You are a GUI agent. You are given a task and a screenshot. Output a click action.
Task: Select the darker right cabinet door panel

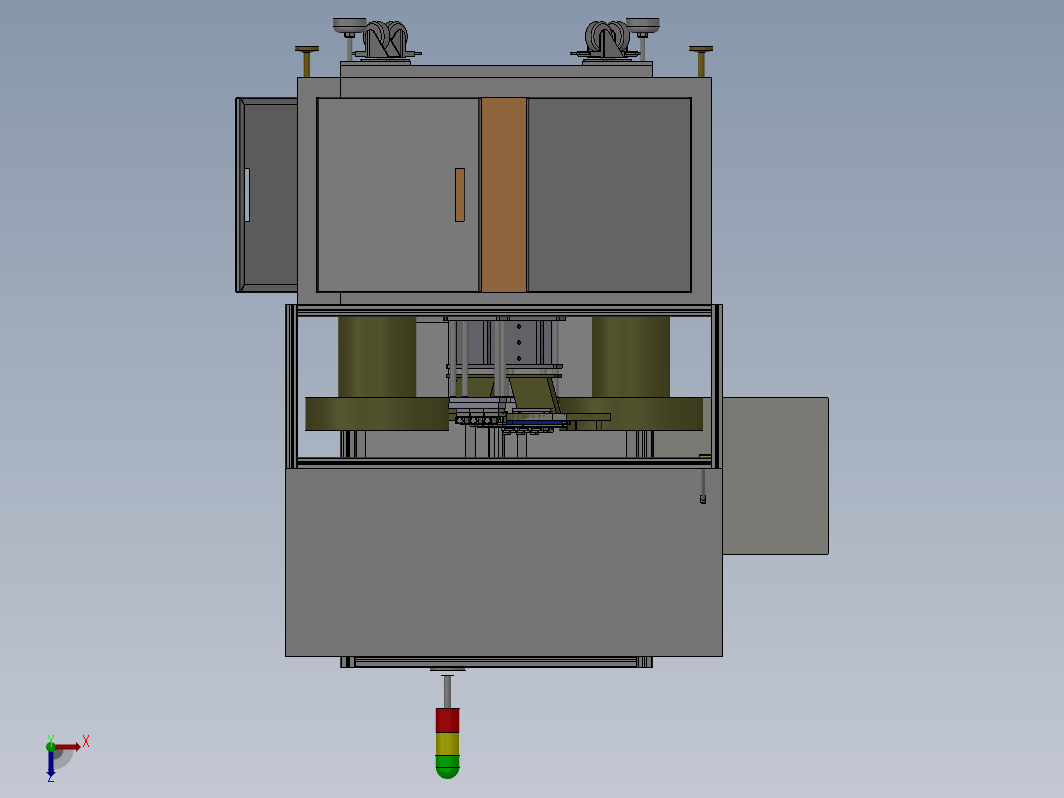[609, 195]
